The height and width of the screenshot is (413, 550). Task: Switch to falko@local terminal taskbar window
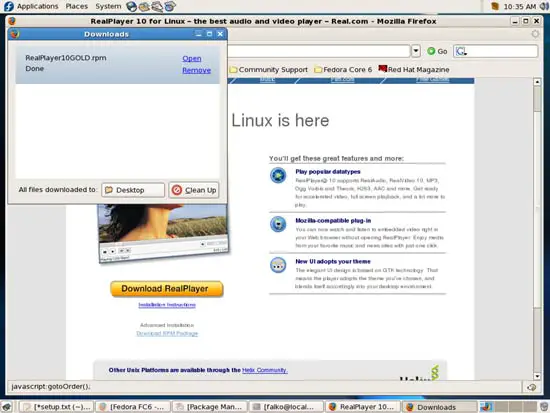point(286,407)
